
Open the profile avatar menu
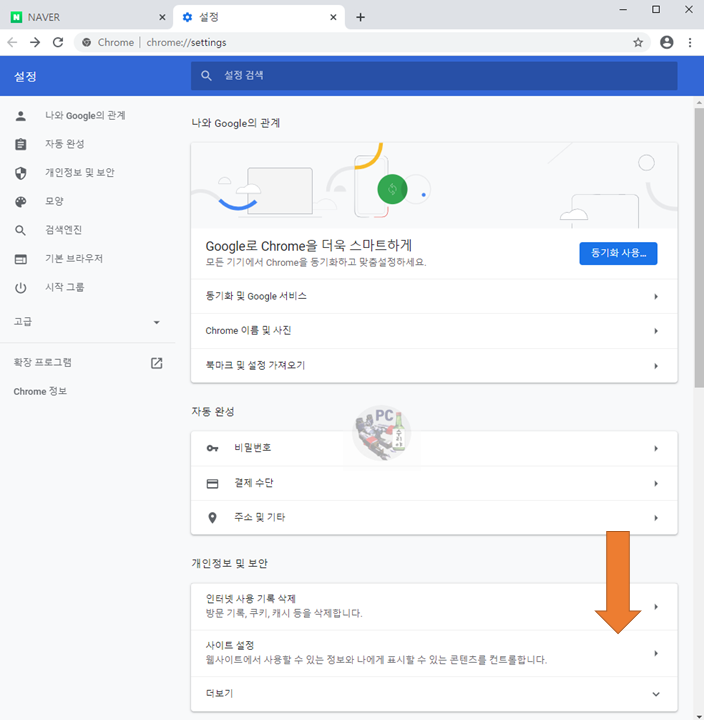tap(666, 42)
